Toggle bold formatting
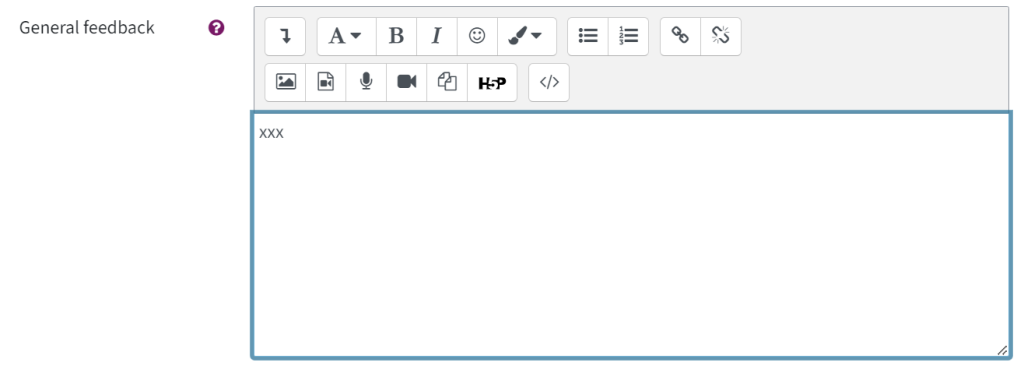 pos(396,37)
